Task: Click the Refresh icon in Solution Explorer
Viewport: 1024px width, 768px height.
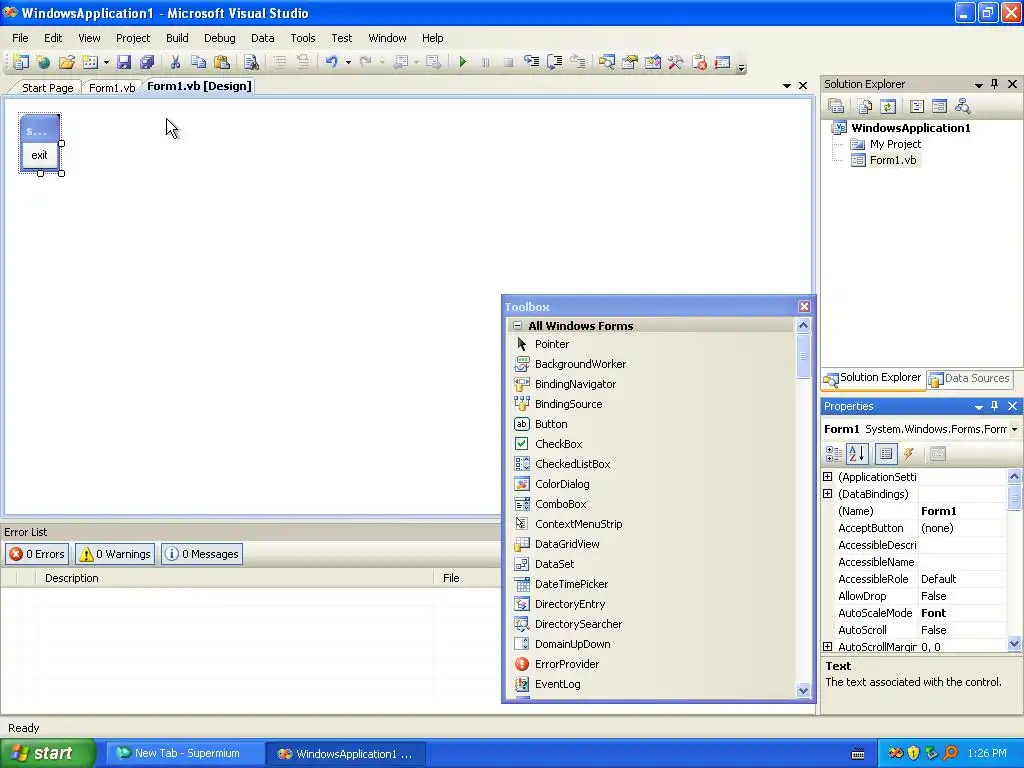Action: (x=888, y=106)
